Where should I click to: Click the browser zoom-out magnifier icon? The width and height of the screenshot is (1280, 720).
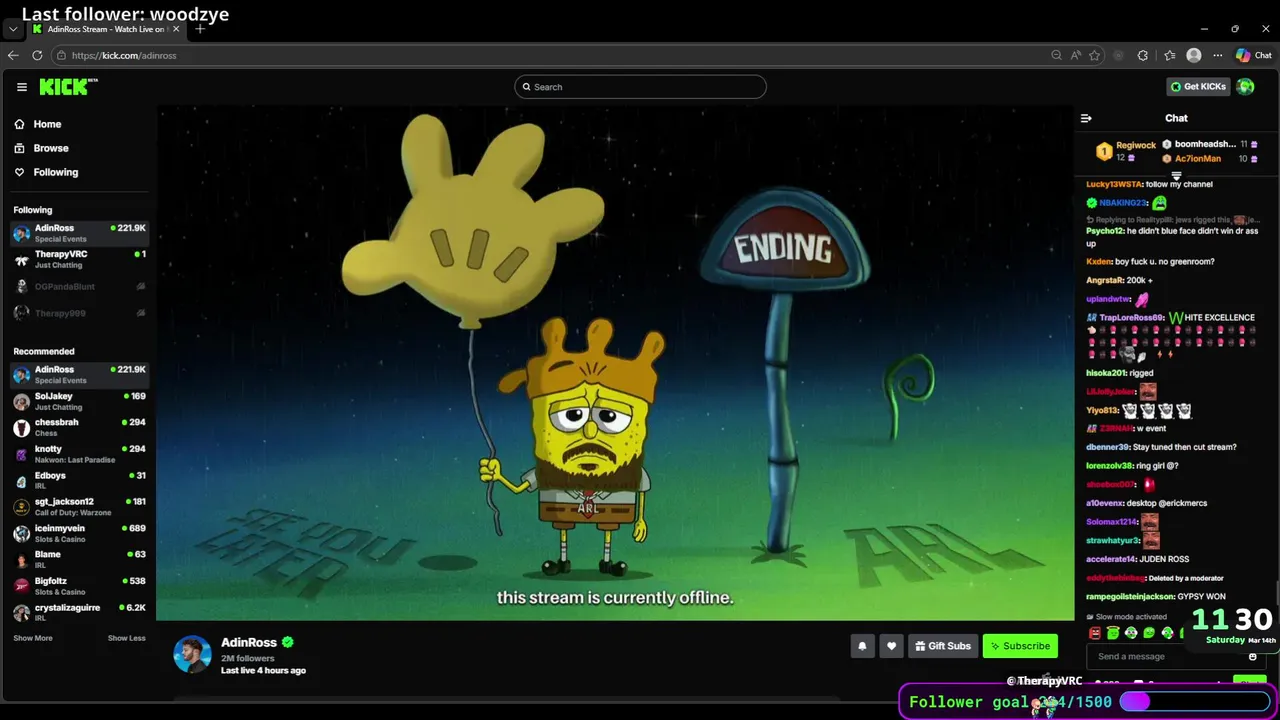(1056, 55)
